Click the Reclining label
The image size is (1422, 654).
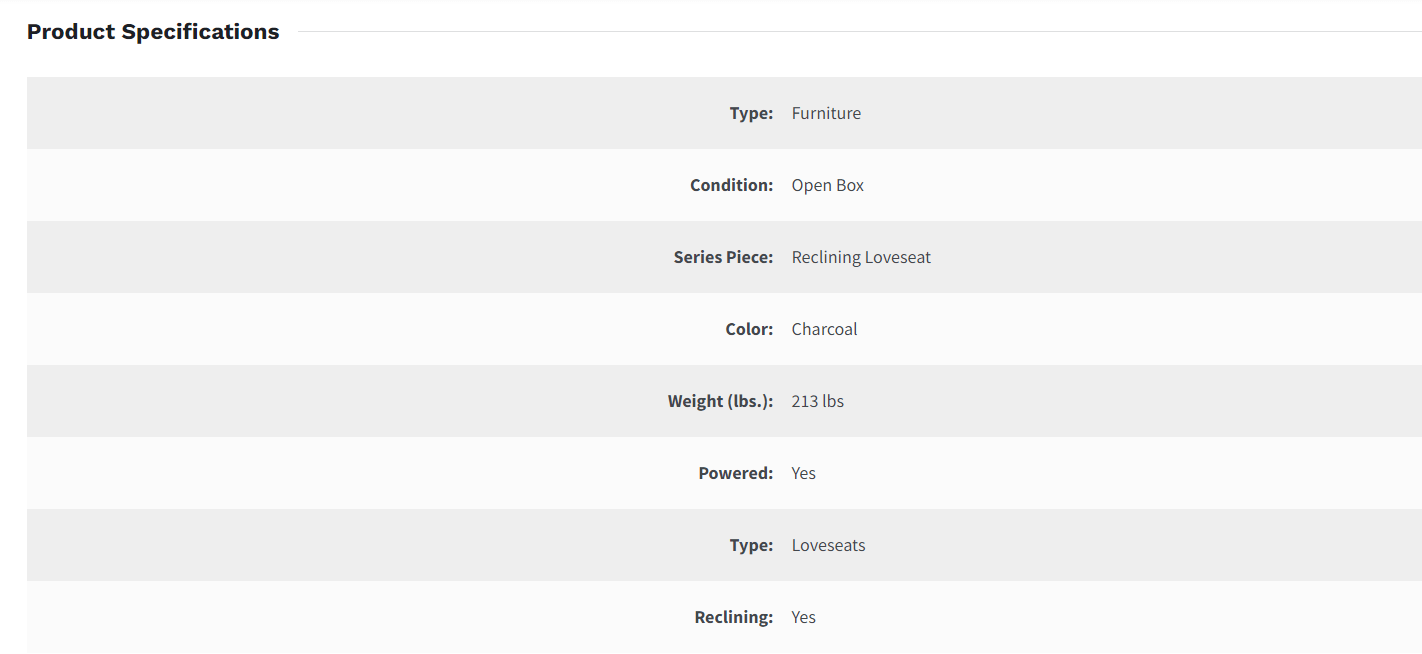(733, 617)
